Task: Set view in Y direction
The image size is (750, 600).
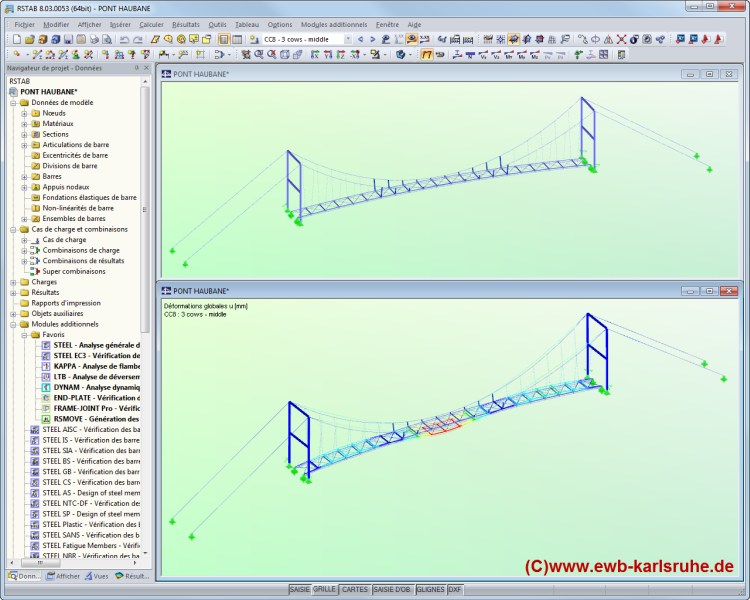Action: [x=328, y=55]
